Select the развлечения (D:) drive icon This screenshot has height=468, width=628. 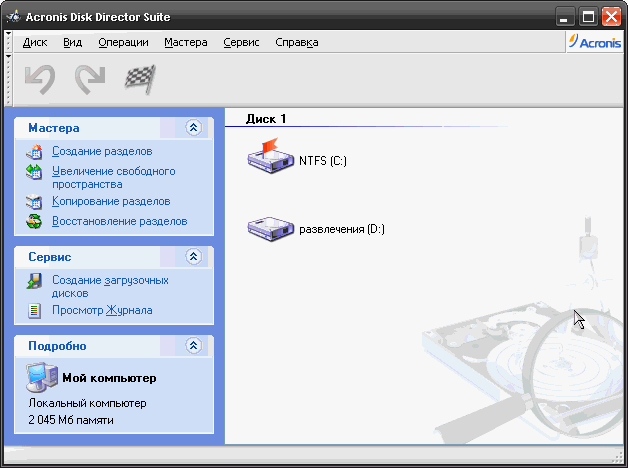coord(271,229)
